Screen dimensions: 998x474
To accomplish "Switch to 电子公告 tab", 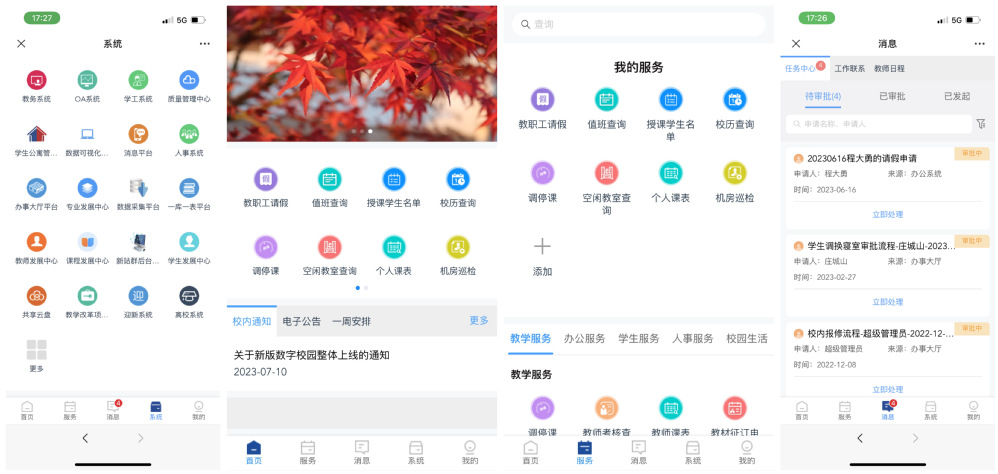I will coord(301,322).
